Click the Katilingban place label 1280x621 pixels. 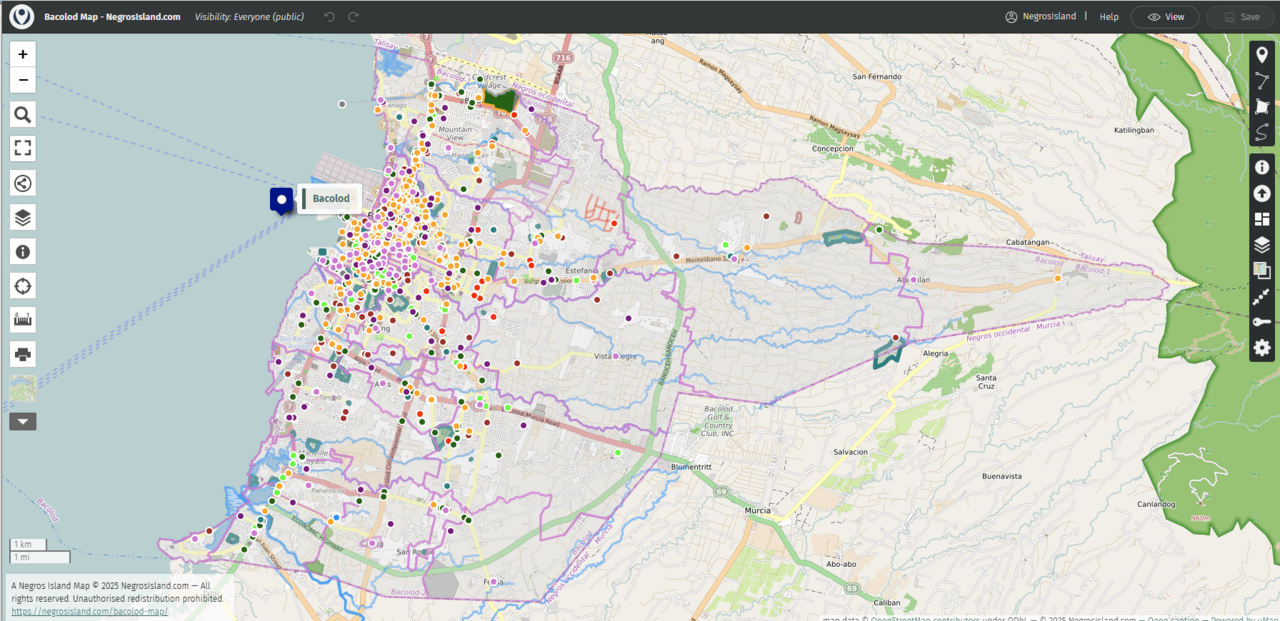[1134, 130]
